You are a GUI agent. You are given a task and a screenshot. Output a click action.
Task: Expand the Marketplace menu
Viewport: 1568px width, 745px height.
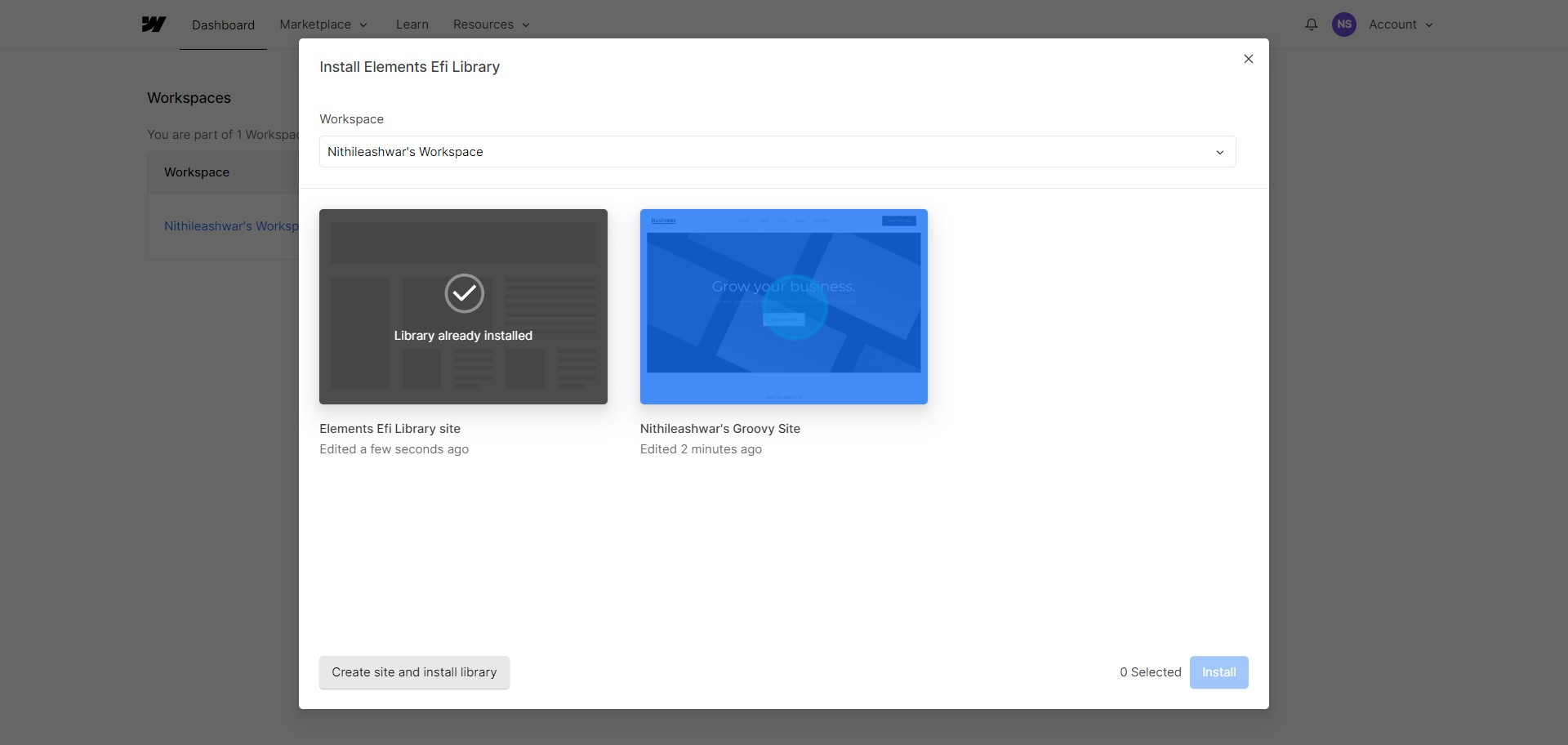pos(323,25)
